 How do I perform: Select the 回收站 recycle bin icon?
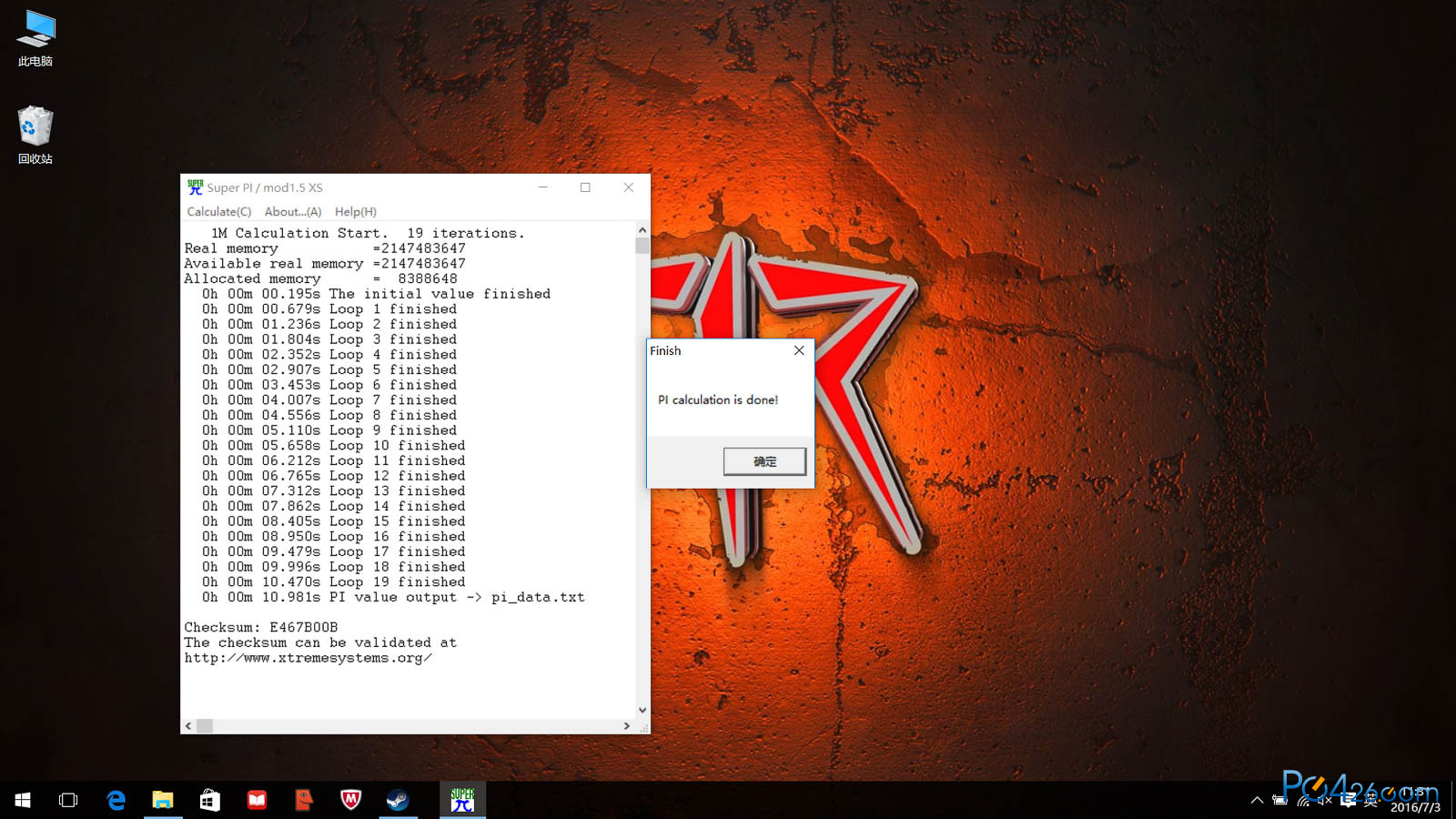(35, 135)
